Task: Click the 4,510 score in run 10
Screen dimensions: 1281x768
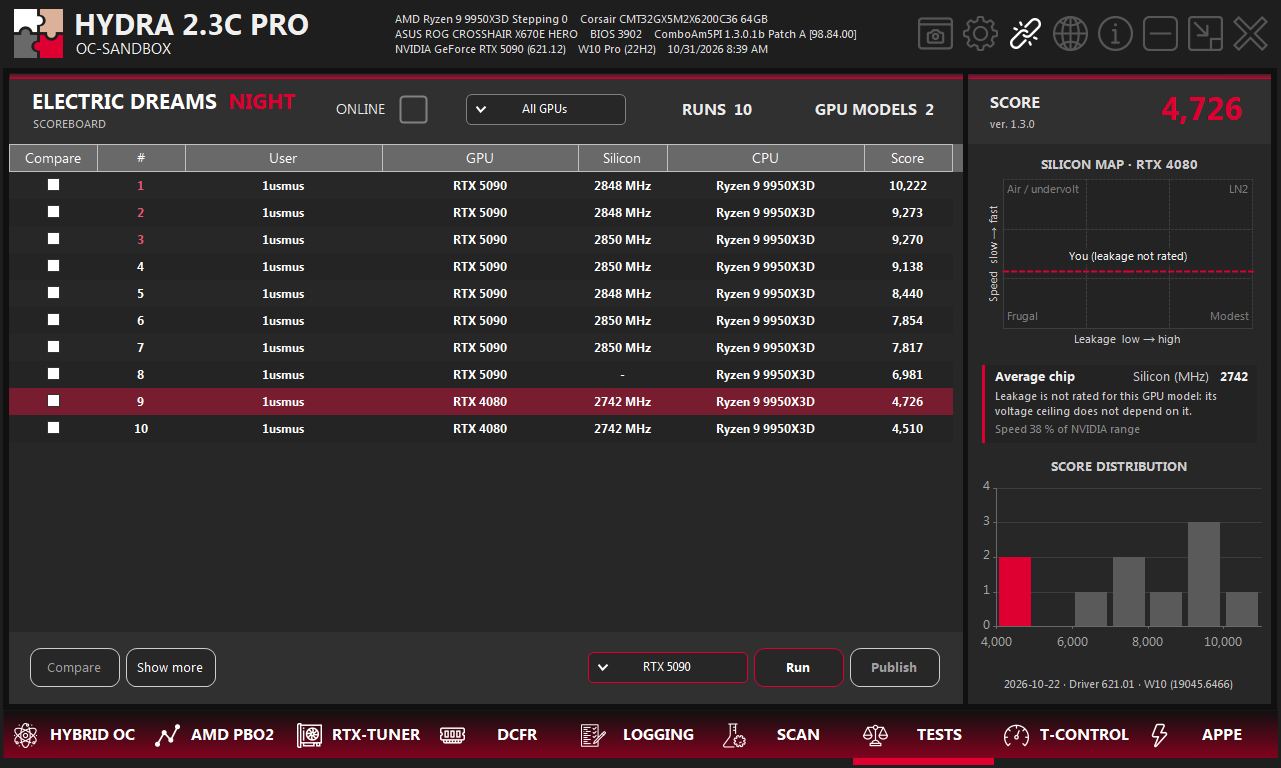Action: pos(908,428)
